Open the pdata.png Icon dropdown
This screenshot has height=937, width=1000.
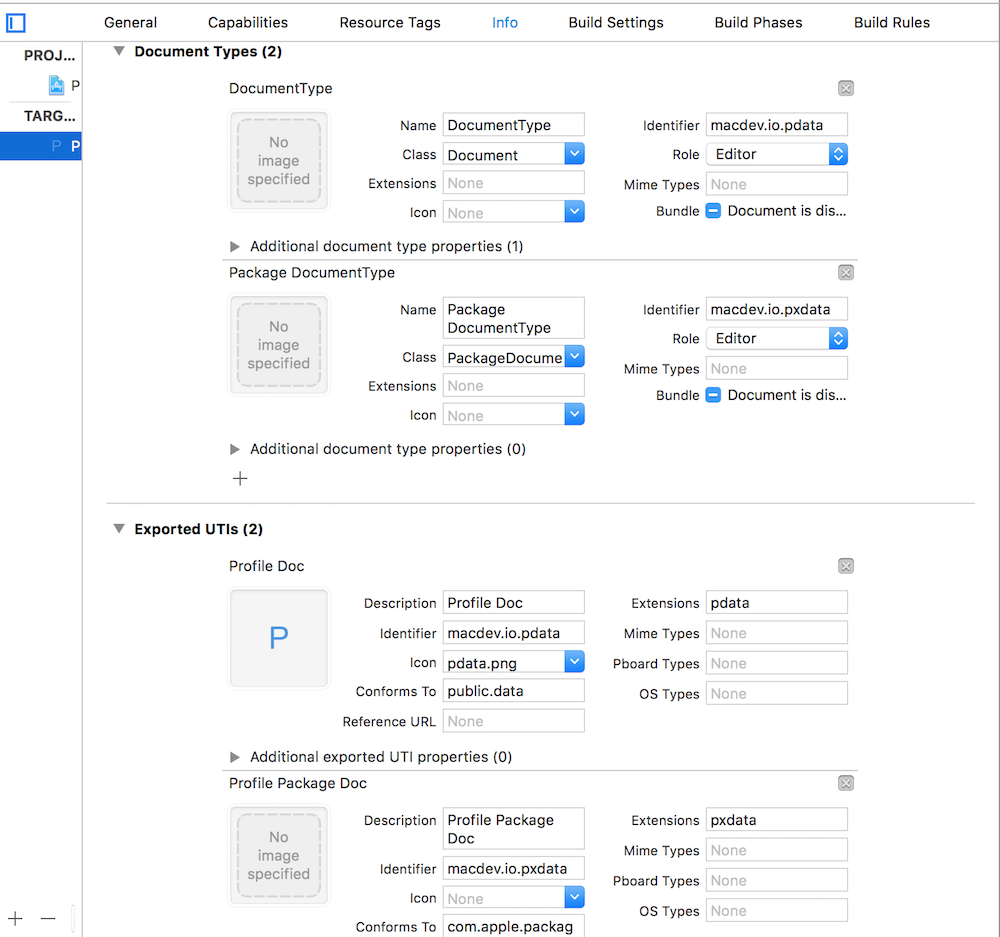[574, 662]
